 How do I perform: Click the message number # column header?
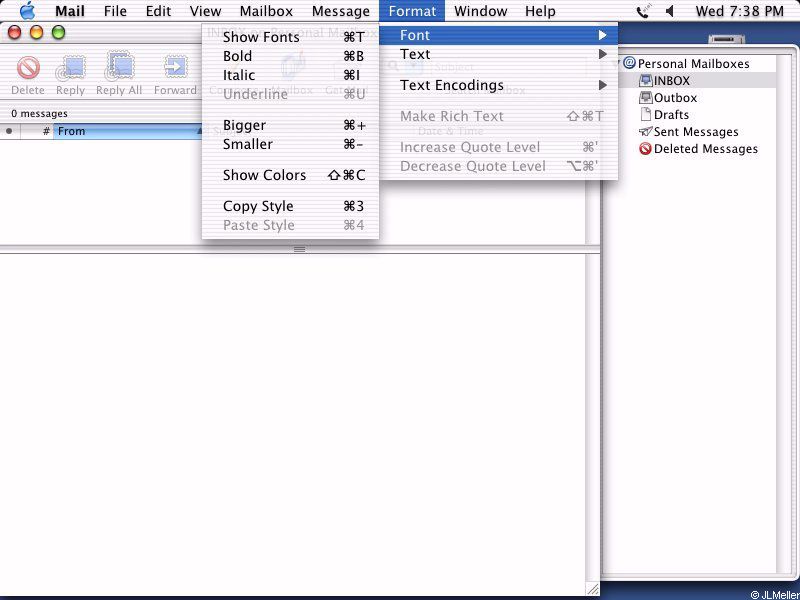tap(37, 131)
